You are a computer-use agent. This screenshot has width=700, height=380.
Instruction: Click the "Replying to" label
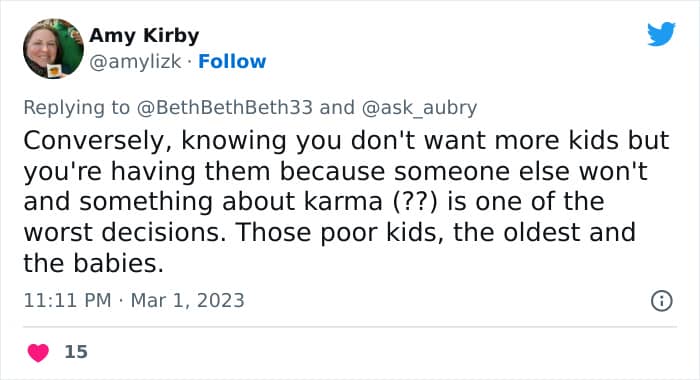pyautogui.click(x=76, y=108)
